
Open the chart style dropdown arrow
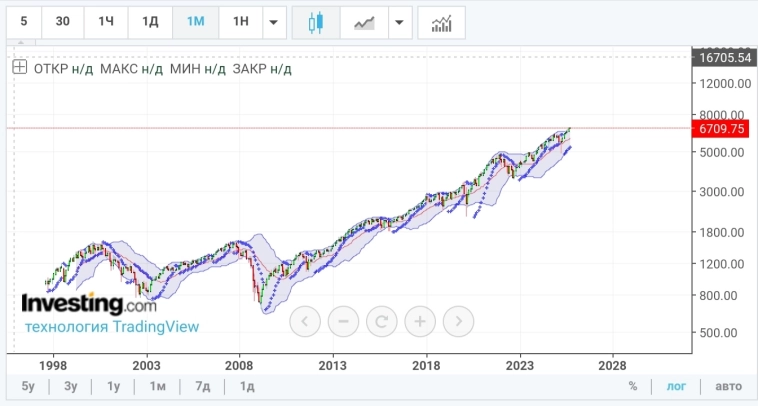400,22
